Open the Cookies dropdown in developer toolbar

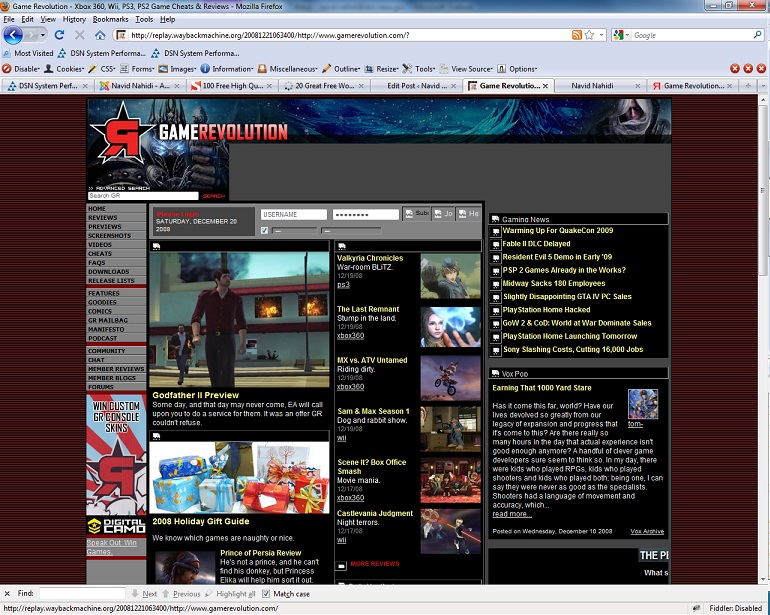(64, 69)
